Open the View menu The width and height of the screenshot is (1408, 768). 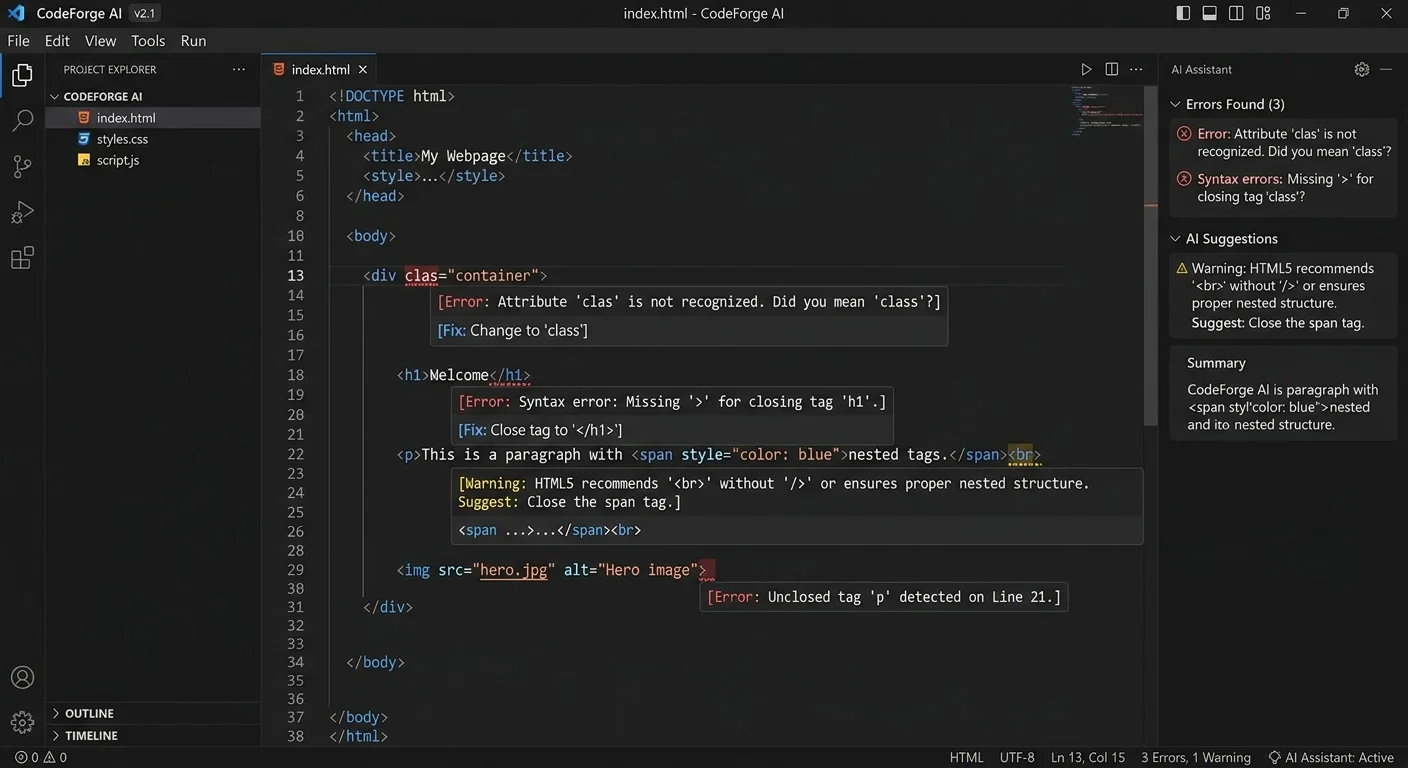point(100,41)
